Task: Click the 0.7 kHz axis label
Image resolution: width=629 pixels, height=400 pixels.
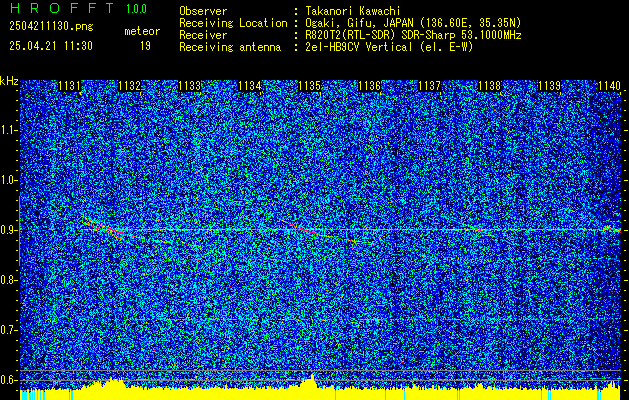Action: pyautogui.click(x=8, y=330)
